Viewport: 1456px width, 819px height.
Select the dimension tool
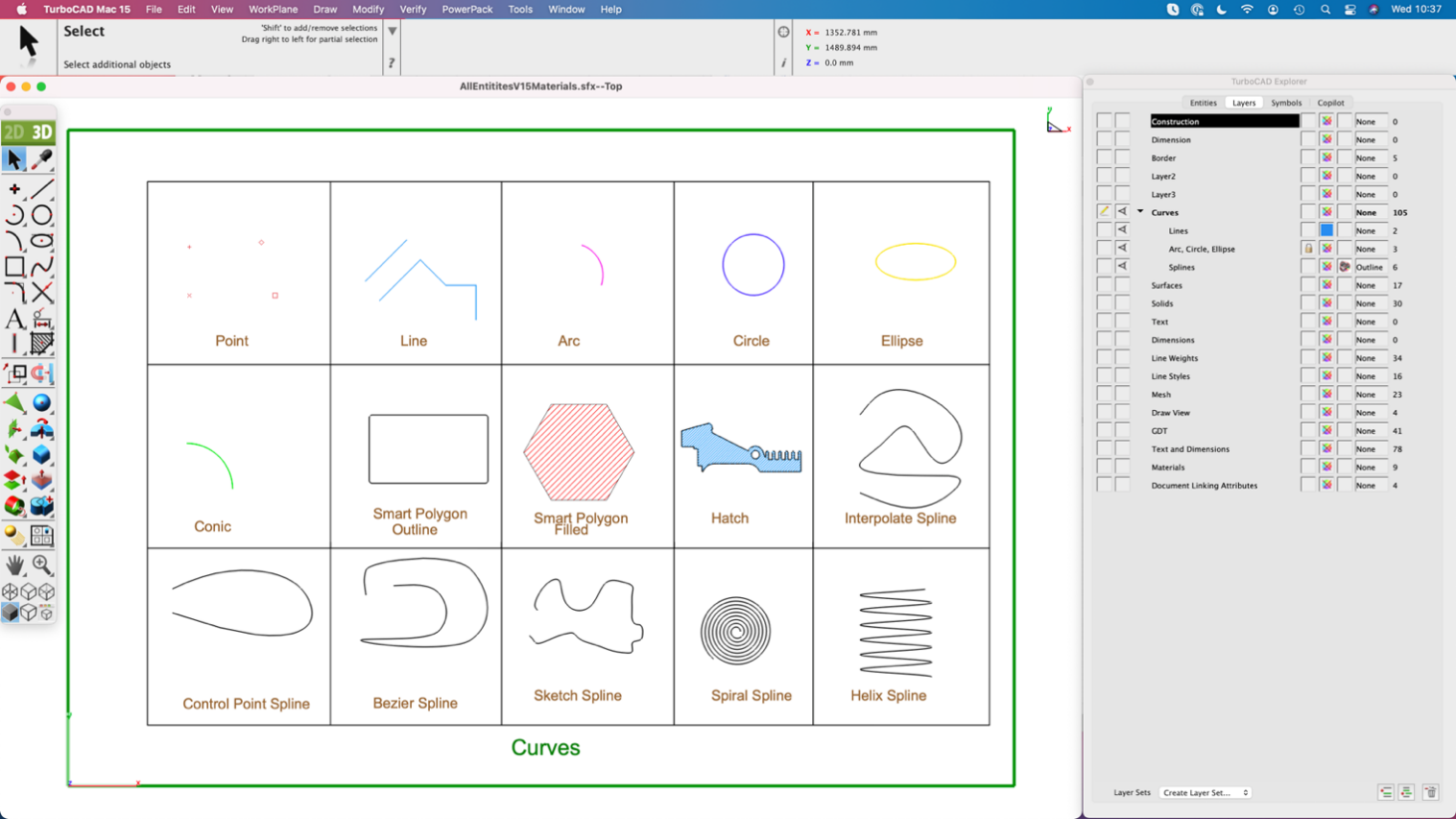tap(41, 319)
